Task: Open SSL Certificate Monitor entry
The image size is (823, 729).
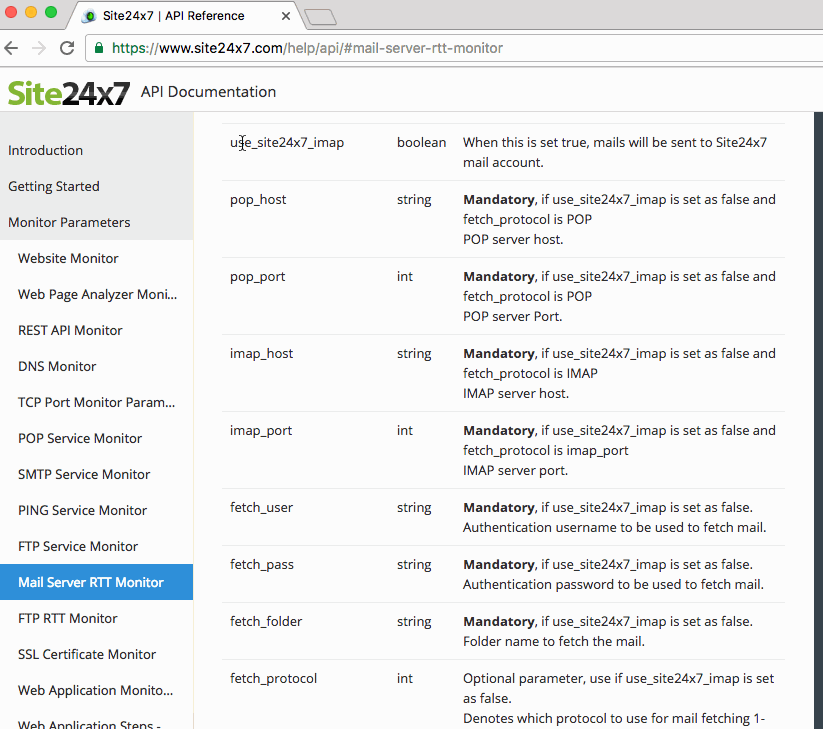Action: pos(87,654)
